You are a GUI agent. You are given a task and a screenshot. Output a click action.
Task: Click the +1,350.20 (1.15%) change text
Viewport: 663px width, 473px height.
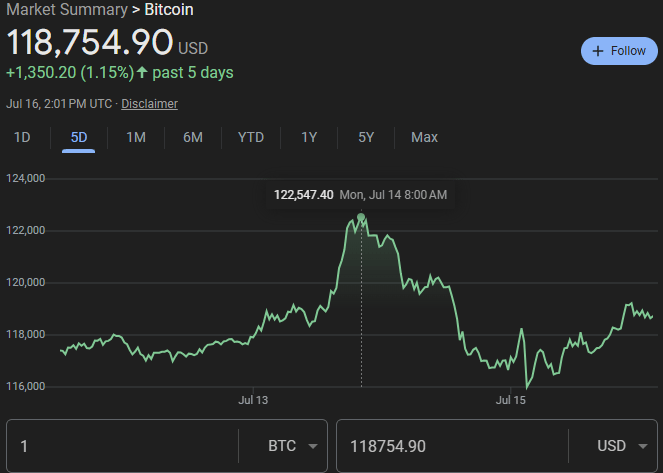[x=70, y=73]
